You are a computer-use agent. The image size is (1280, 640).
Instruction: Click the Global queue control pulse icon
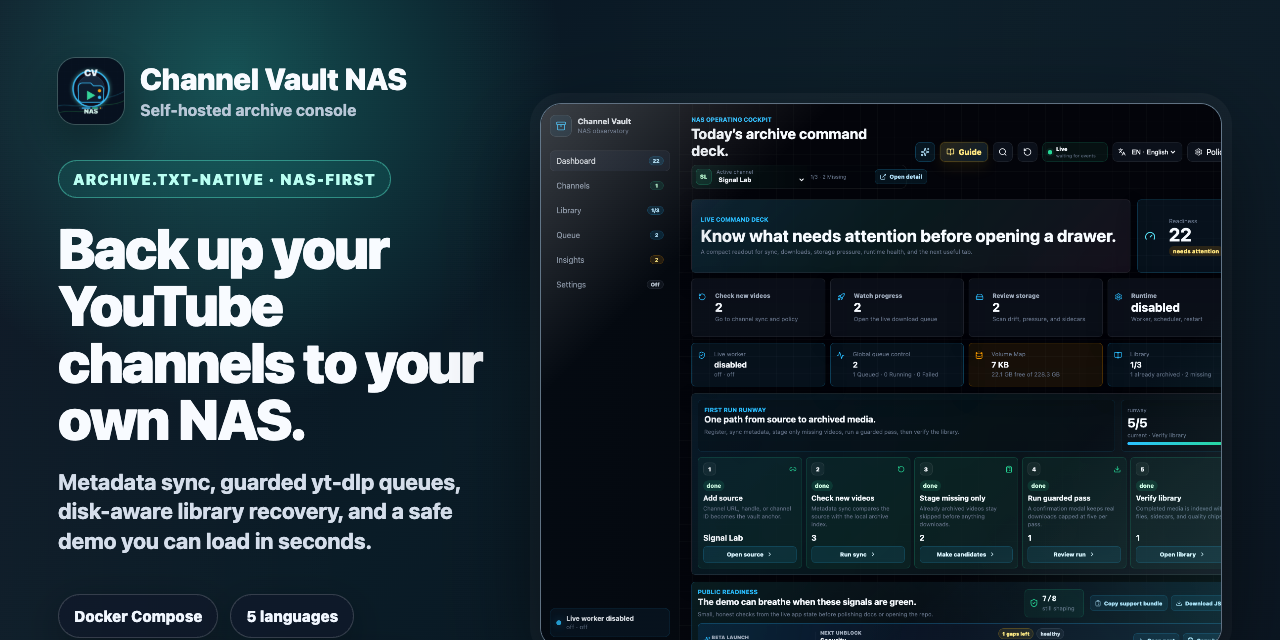click(841, 354)
